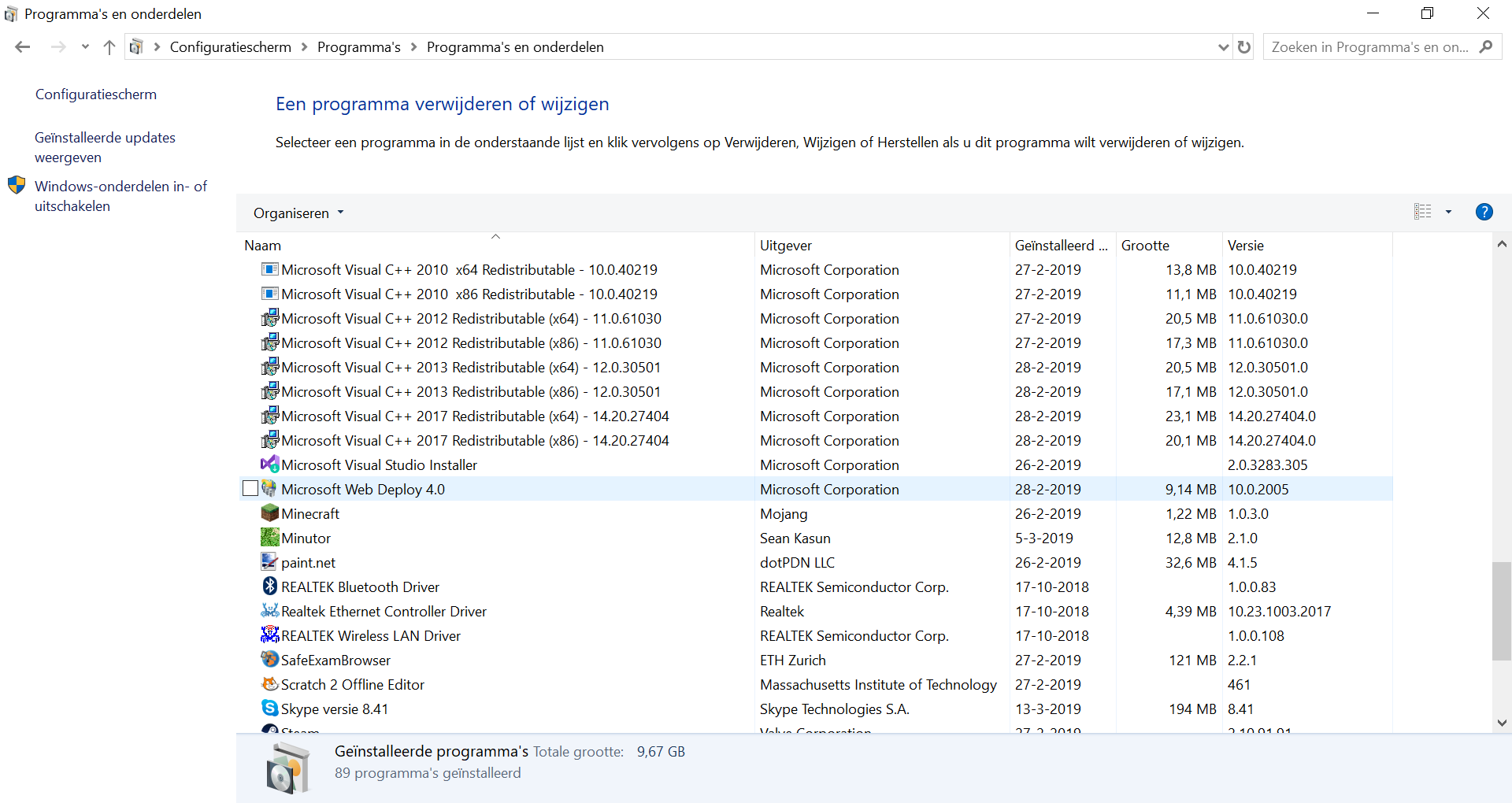Expand the address bar history dropdown
This screenshot has height=803, width=1512.
tap(1223, 47)
